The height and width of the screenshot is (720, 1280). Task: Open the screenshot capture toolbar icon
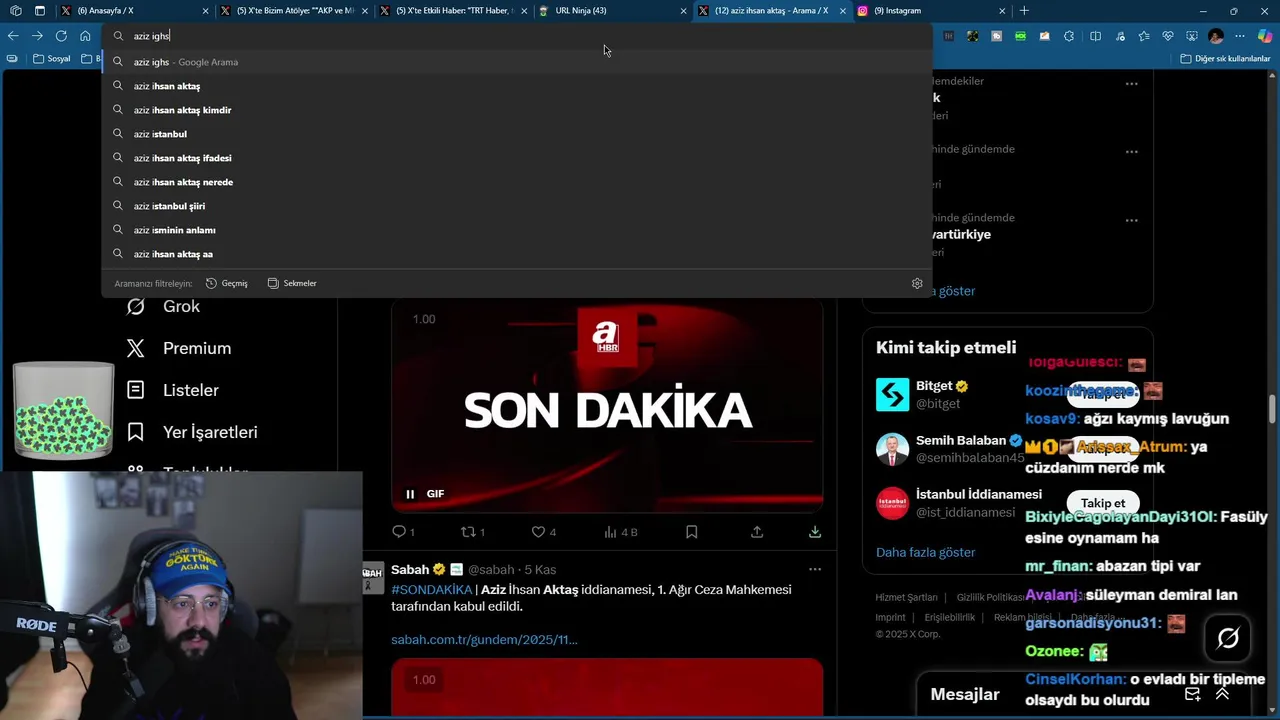1192,36
